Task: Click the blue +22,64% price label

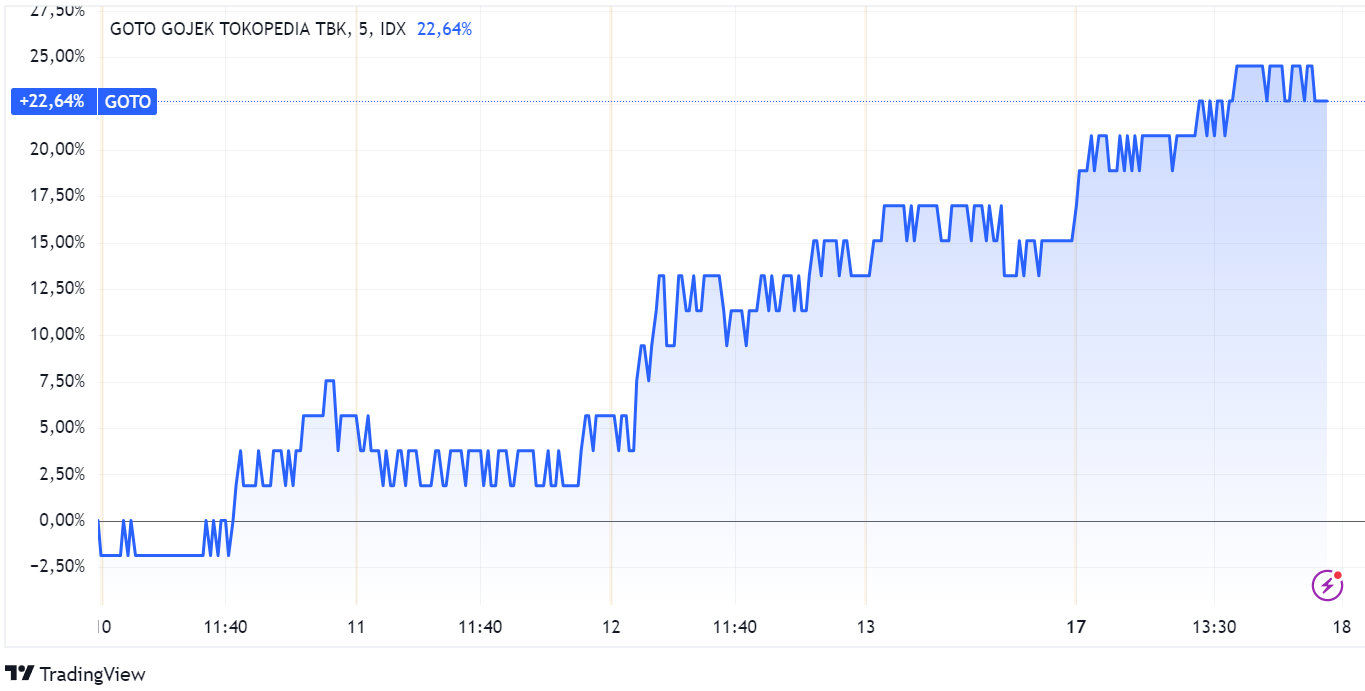Action: pos(53,101)
